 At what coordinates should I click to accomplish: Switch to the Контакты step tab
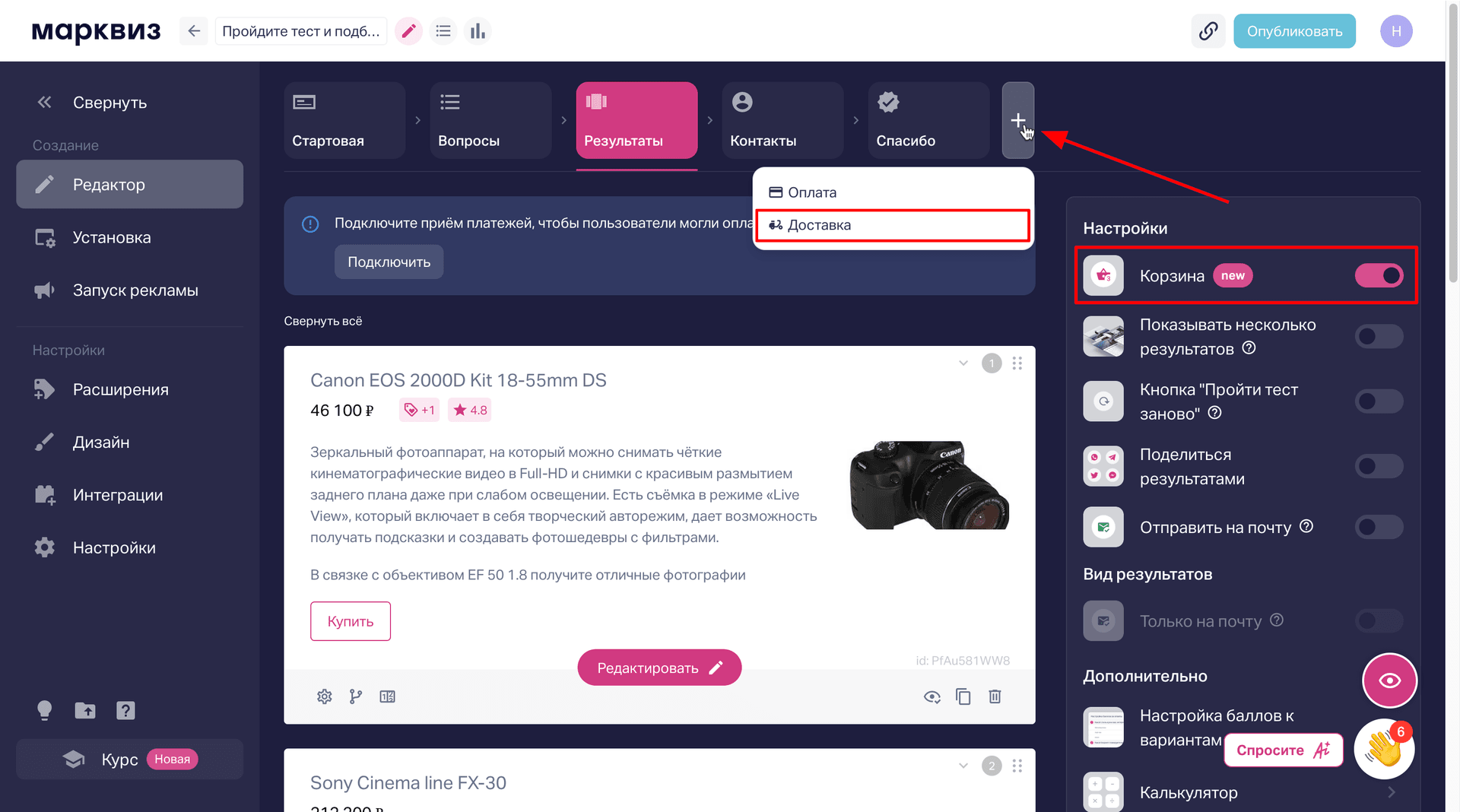pos(782,120)
